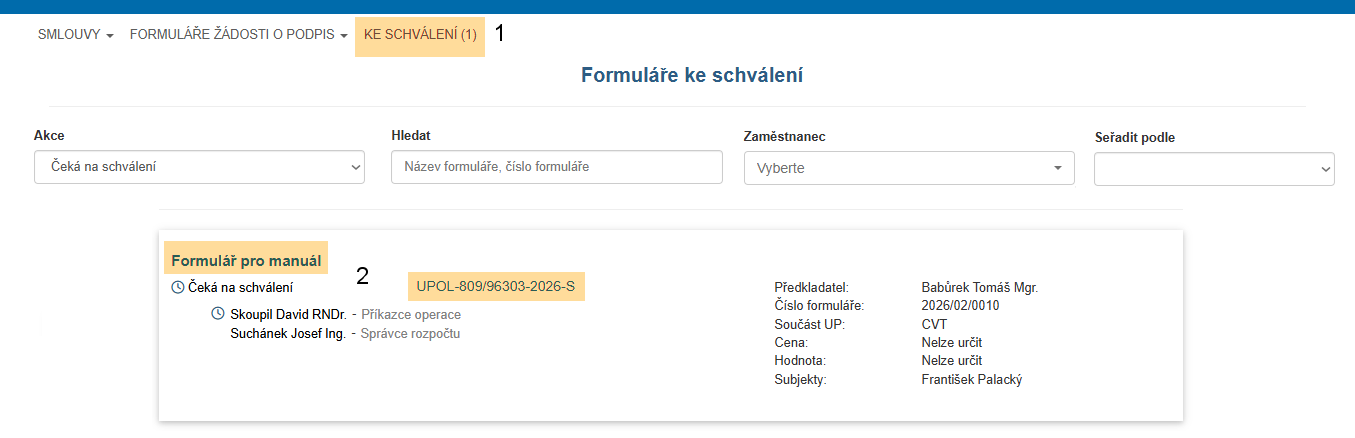Click subject František Palacký
The image size is (1355, 438).
(972, 379)
